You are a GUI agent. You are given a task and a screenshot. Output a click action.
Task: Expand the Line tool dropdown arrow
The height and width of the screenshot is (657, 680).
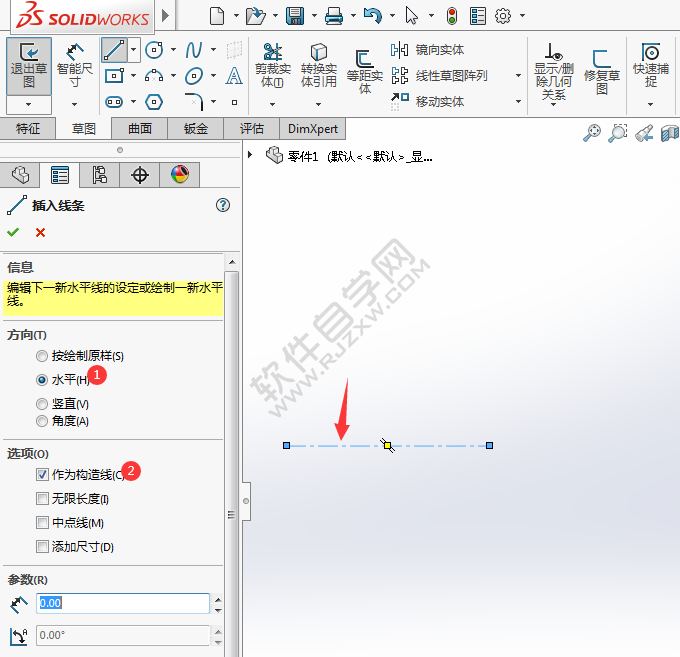click(133, 50)
